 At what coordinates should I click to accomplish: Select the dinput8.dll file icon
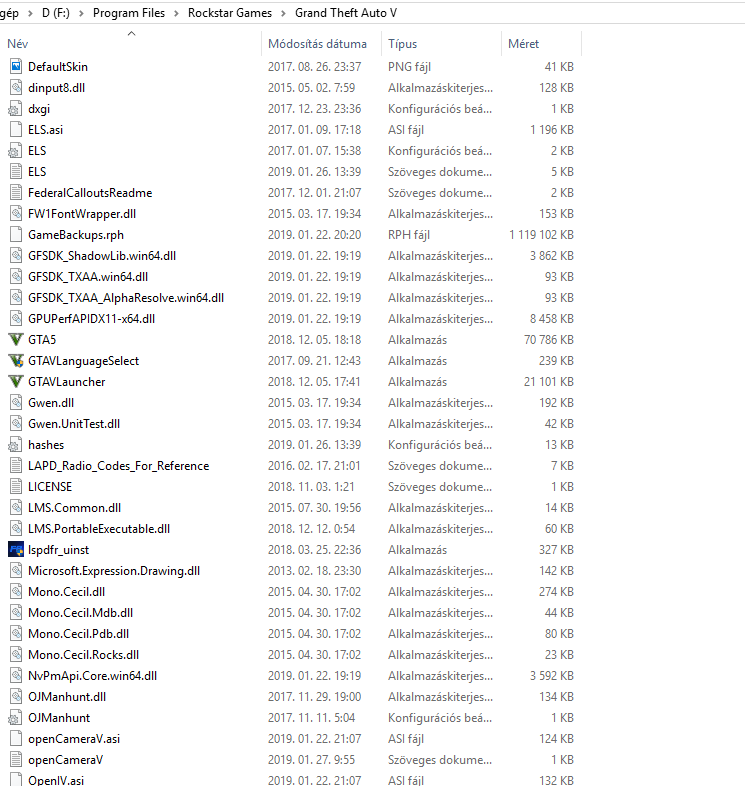pos(16,87)
